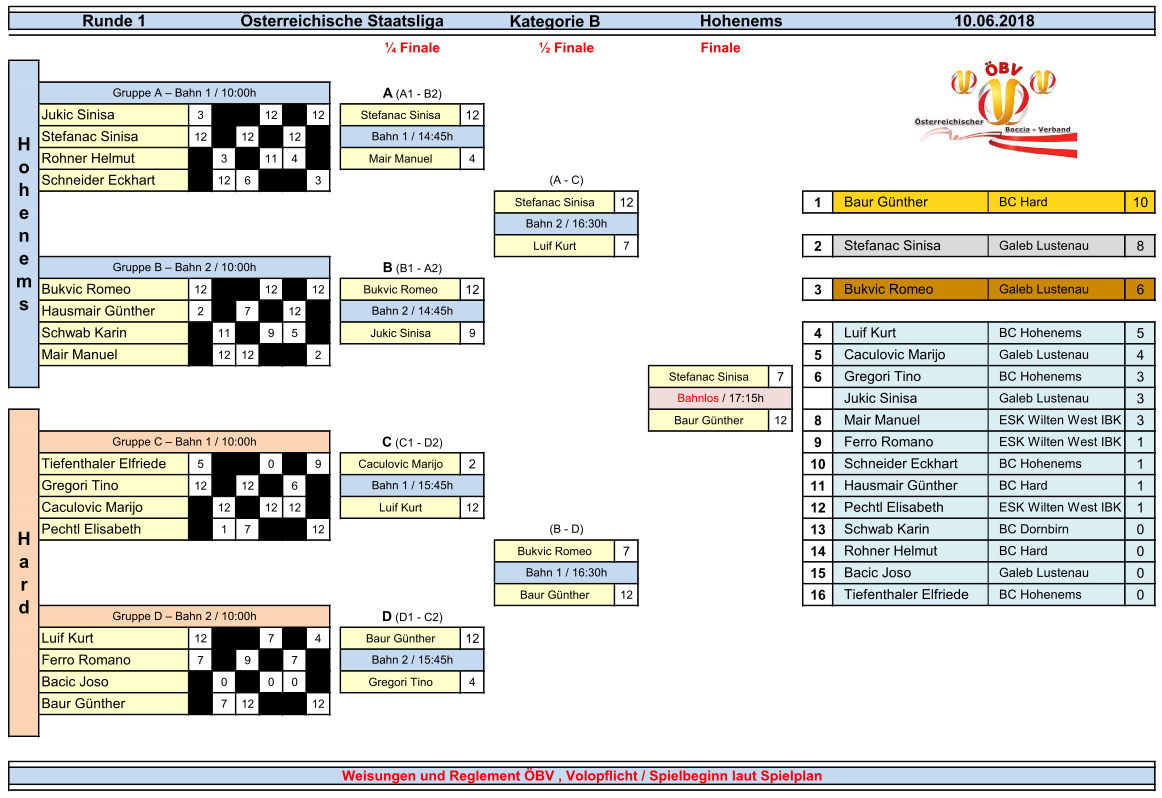1162x798 pixels.
Task: Click the "Runde 1" title in the header
Action: coord(114,21)
